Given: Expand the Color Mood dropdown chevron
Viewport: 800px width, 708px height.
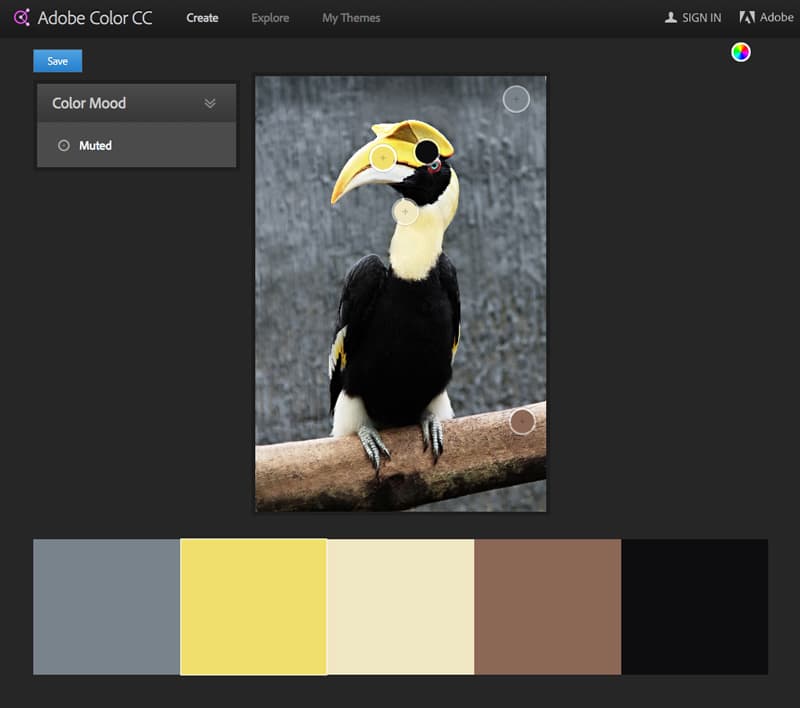Looking at the screenshot, I should [210, 103].
